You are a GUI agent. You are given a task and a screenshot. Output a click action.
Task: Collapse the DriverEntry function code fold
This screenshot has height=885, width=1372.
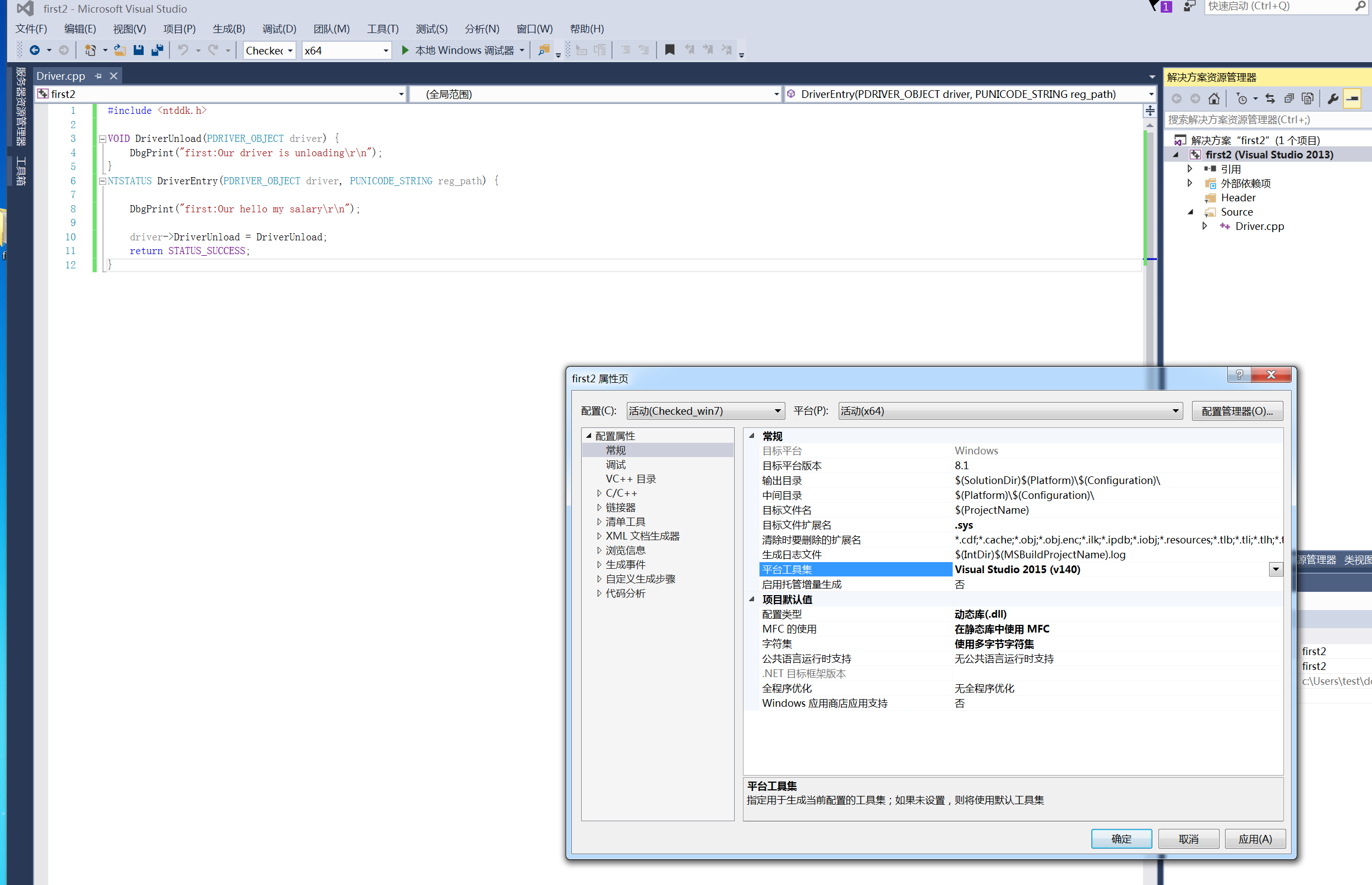(x=102, y=181)
